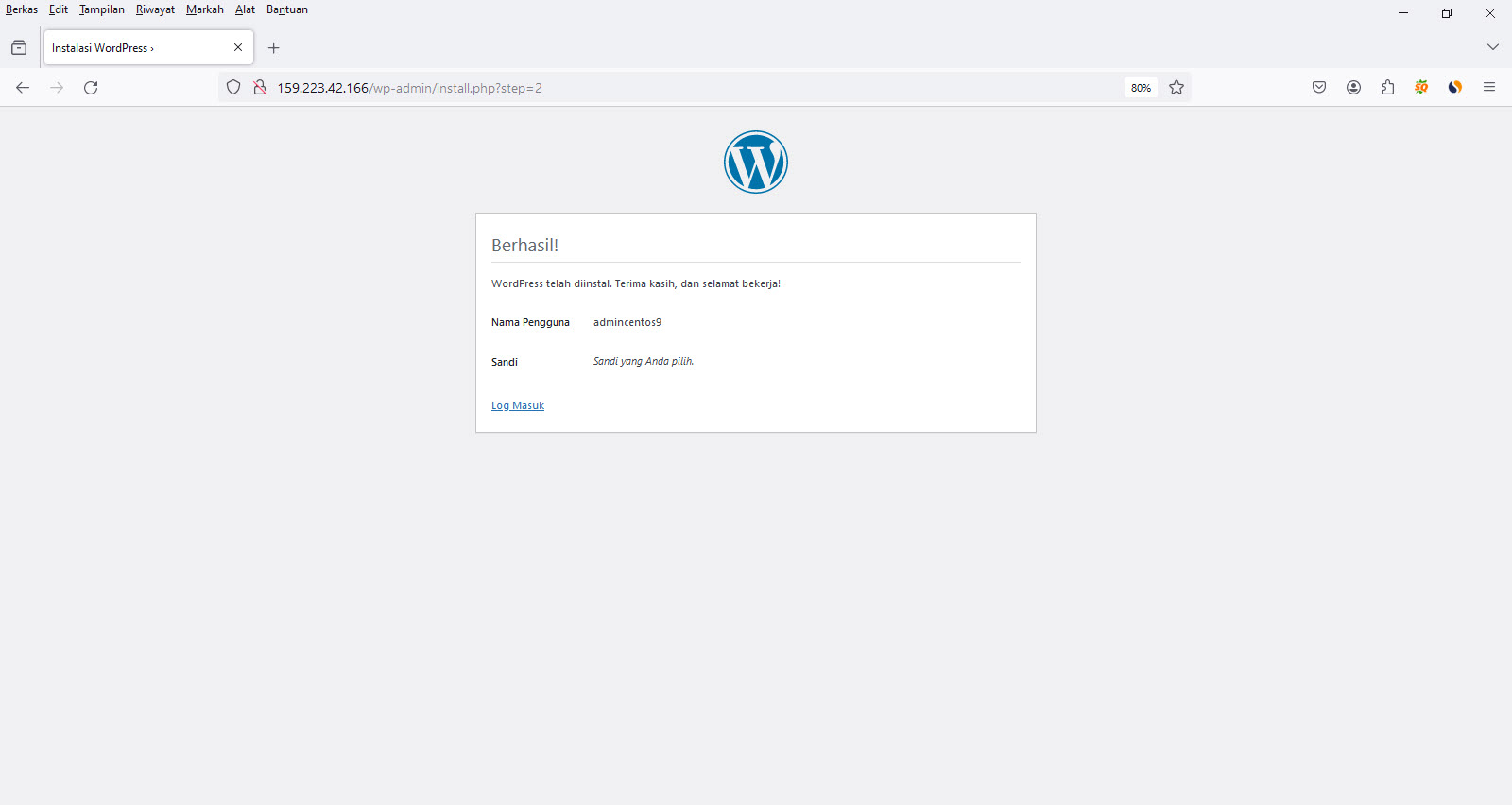Click the Log Masuk link

tap(518, 406)
